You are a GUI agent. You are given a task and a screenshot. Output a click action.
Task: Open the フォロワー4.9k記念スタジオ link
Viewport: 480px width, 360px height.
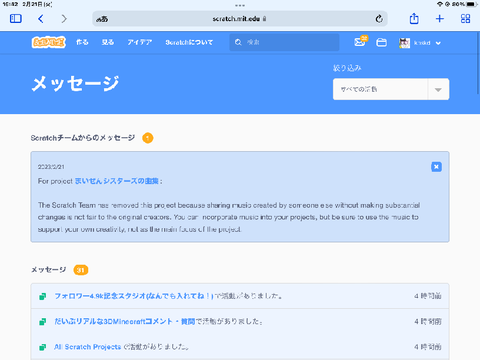[x=133, y=296]
